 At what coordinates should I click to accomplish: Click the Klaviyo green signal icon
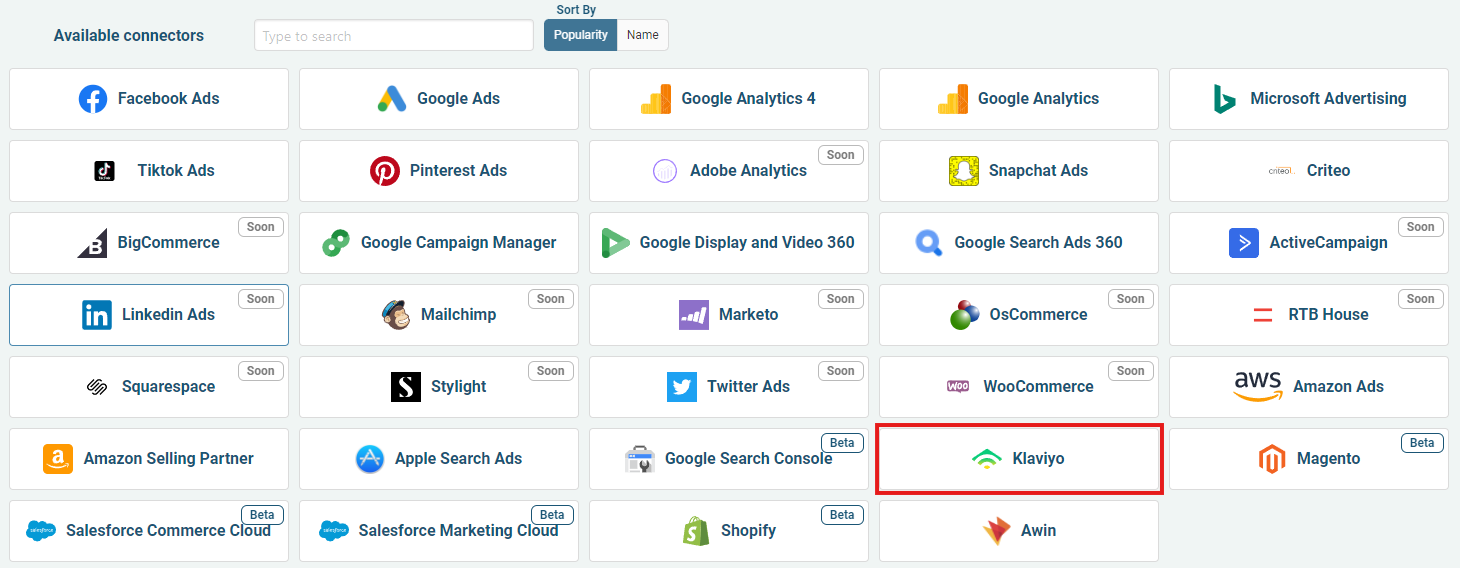click(986, 459)
